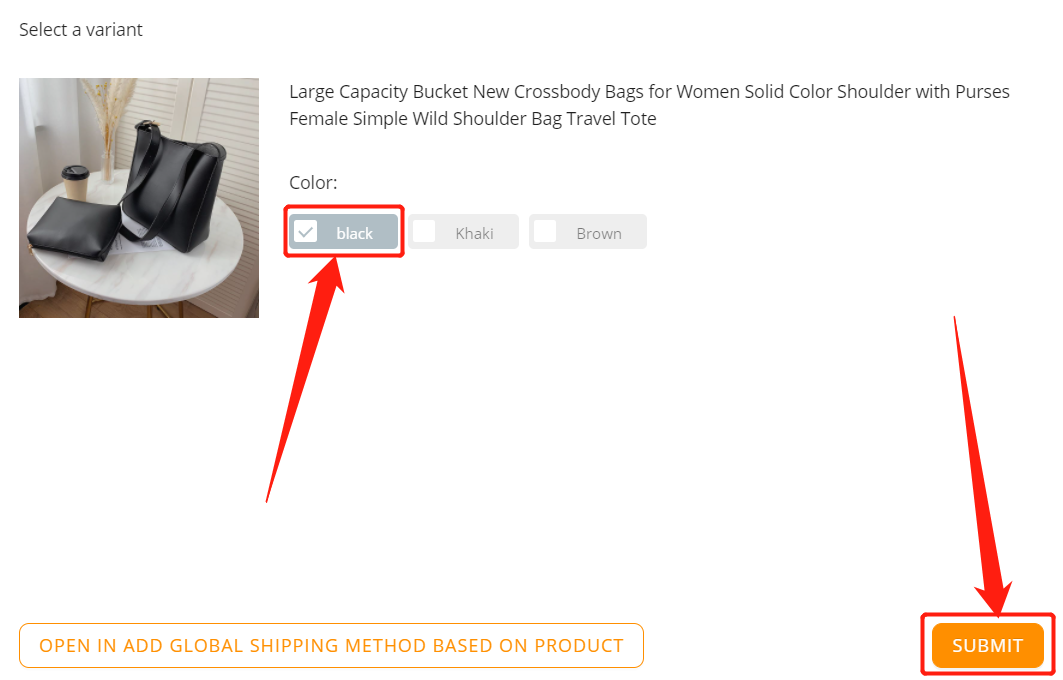Open in Add Global Shipping Method button
The height and width of the screenshot is (680, 1063).
click(x=332, y=645)
